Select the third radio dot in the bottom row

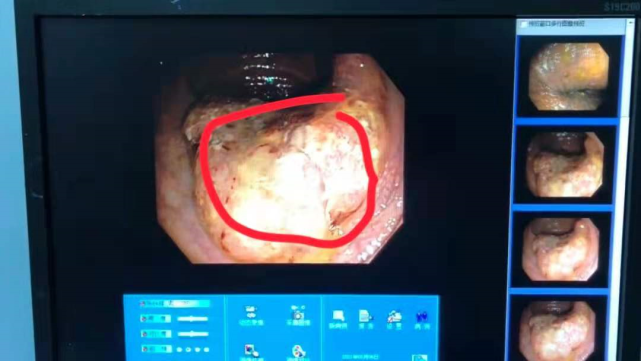[197, 350]
